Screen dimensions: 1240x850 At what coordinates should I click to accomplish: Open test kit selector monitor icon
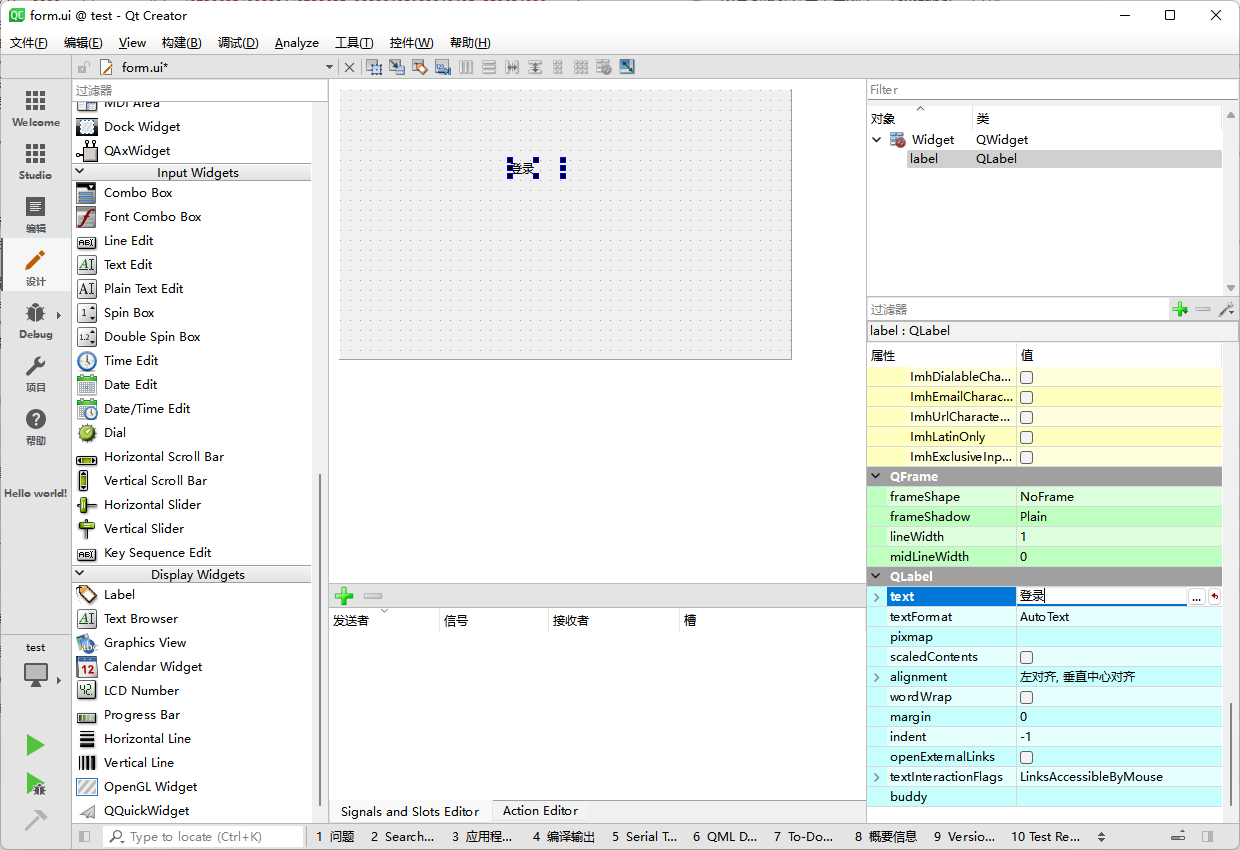click(x=36, y=675)
